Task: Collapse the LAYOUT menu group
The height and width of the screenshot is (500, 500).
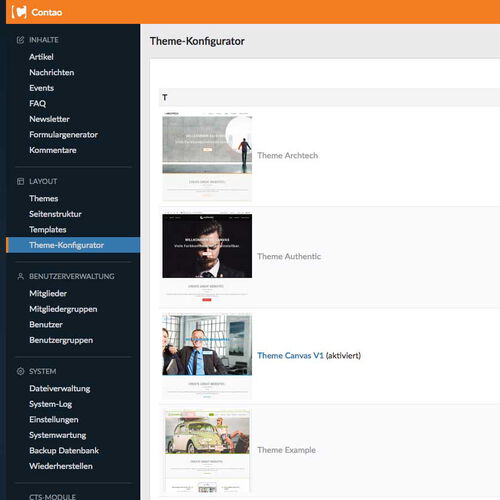Action: 43,181
